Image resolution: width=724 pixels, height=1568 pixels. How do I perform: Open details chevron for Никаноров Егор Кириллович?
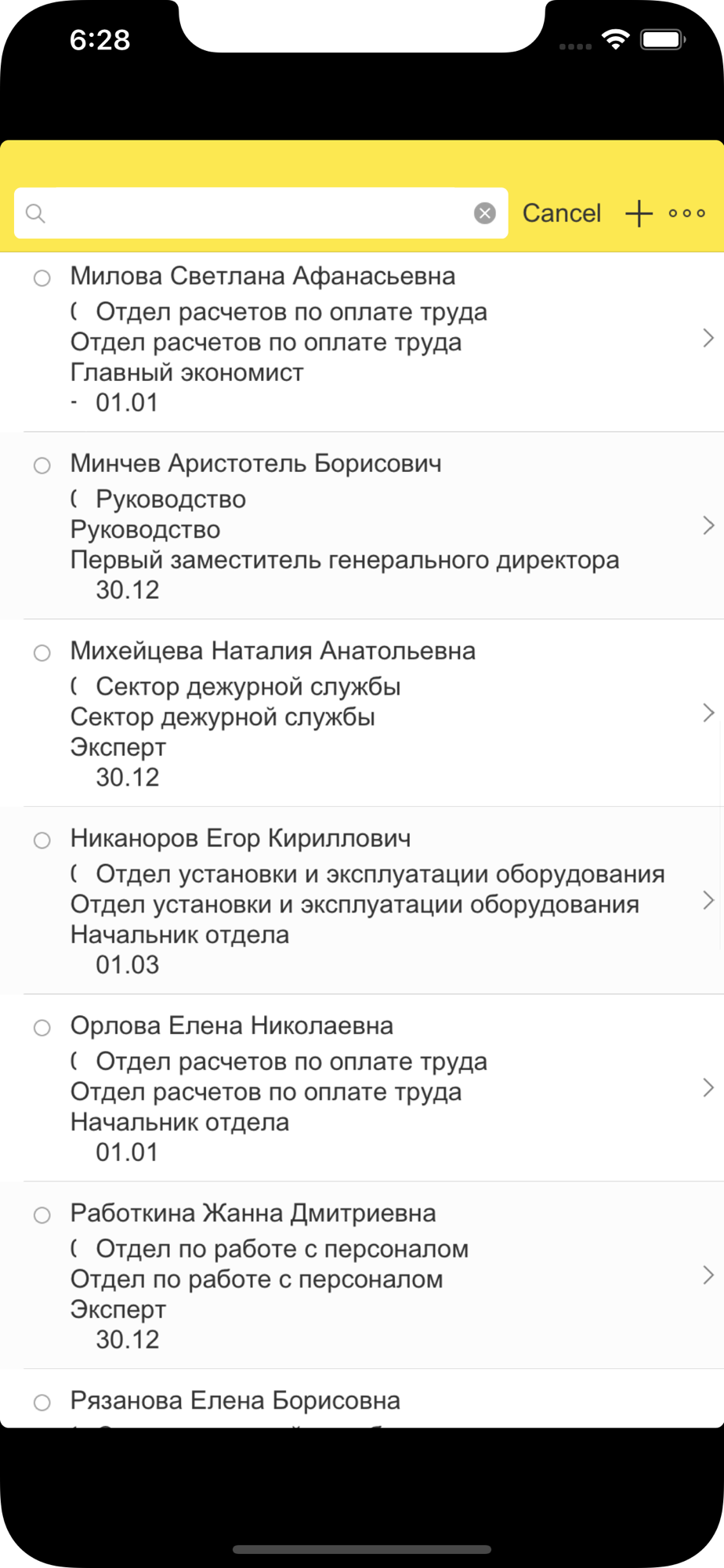708,900
